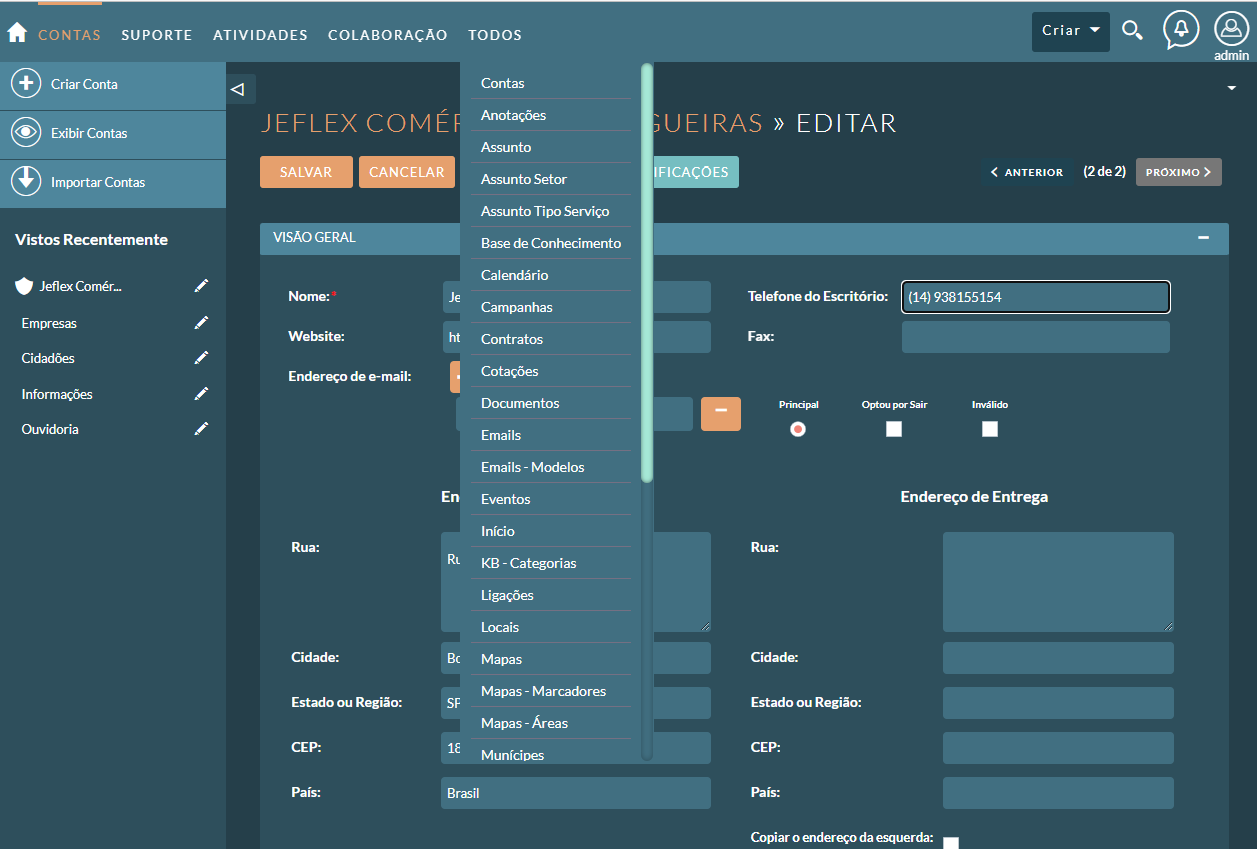
Task: Open the Colaboração navigation menu
Action: [388, 35]
